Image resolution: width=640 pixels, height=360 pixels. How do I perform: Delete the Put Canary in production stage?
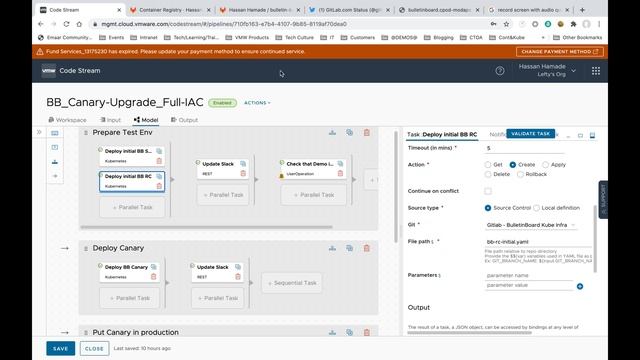(x=367, y=332)
